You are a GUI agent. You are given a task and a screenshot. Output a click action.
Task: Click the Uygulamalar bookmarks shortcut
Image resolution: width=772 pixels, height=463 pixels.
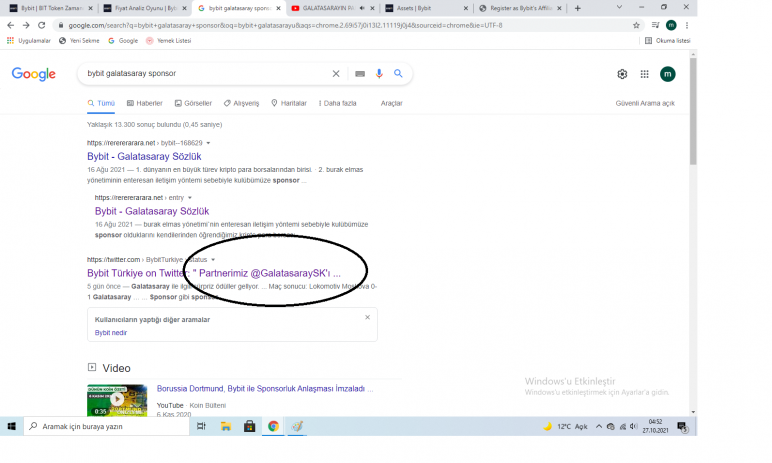point(29,41)
